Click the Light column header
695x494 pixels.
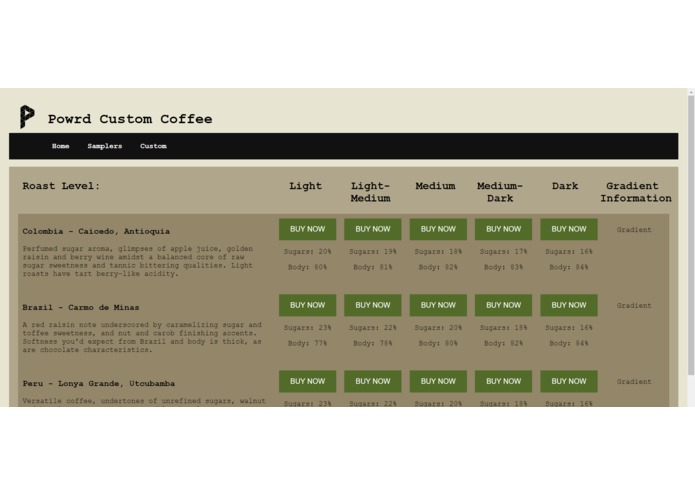coord(305,186)
